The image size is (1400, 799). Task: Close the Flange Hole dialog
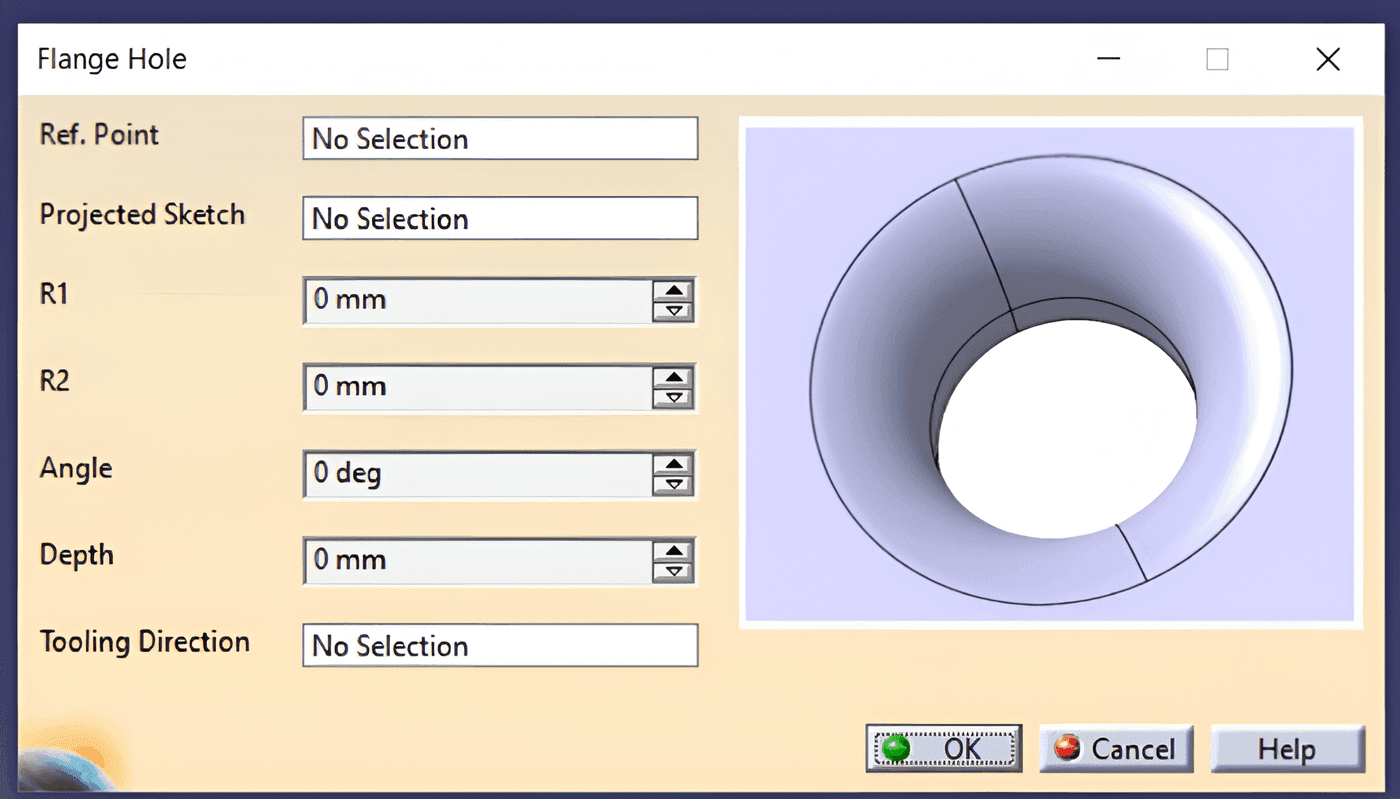tap(1328, 59)
